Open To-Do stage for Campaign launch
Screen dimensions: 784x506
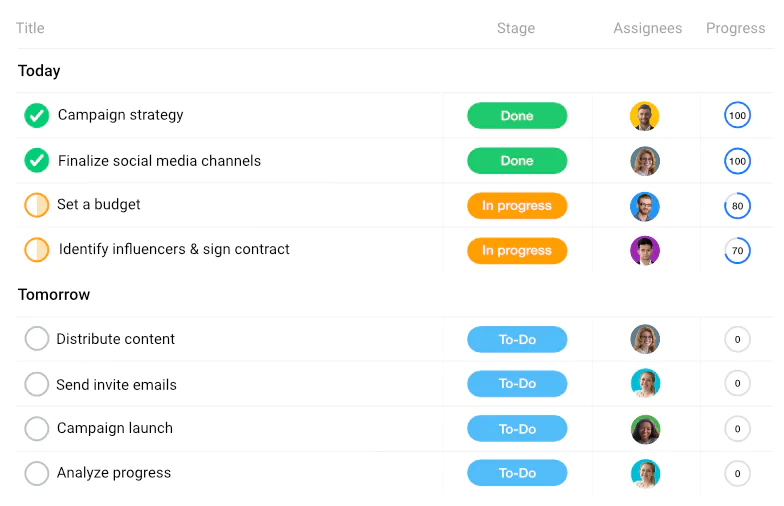(517, 429)
